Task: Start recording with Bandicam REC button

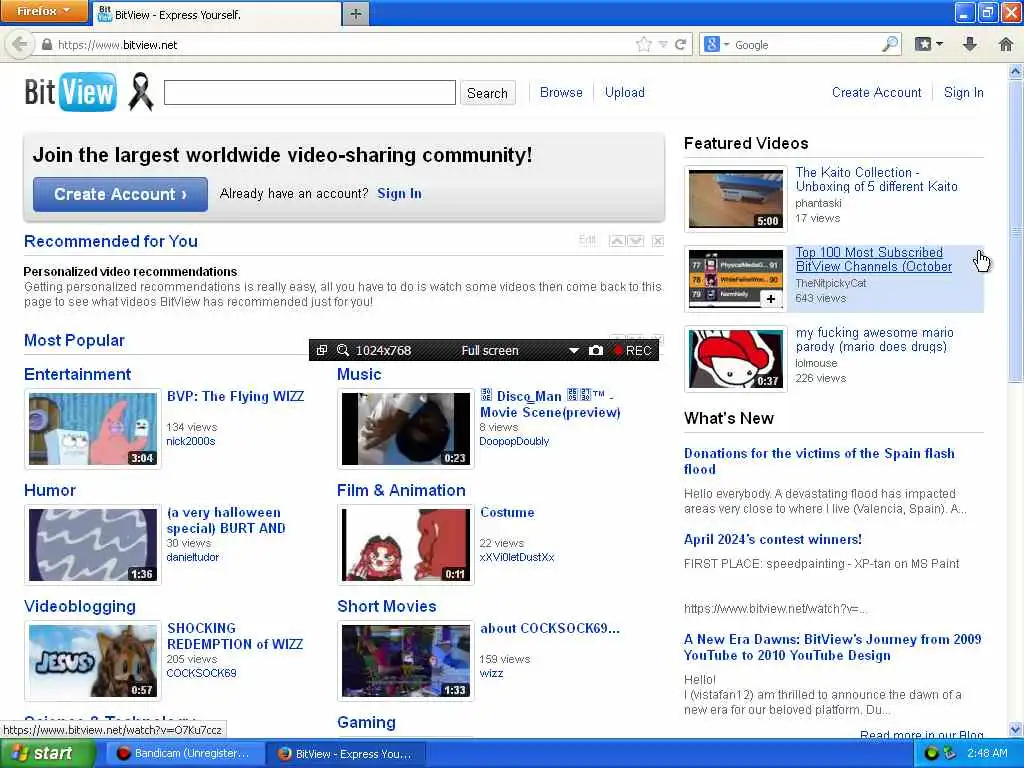Action: [x=632, y=351]
